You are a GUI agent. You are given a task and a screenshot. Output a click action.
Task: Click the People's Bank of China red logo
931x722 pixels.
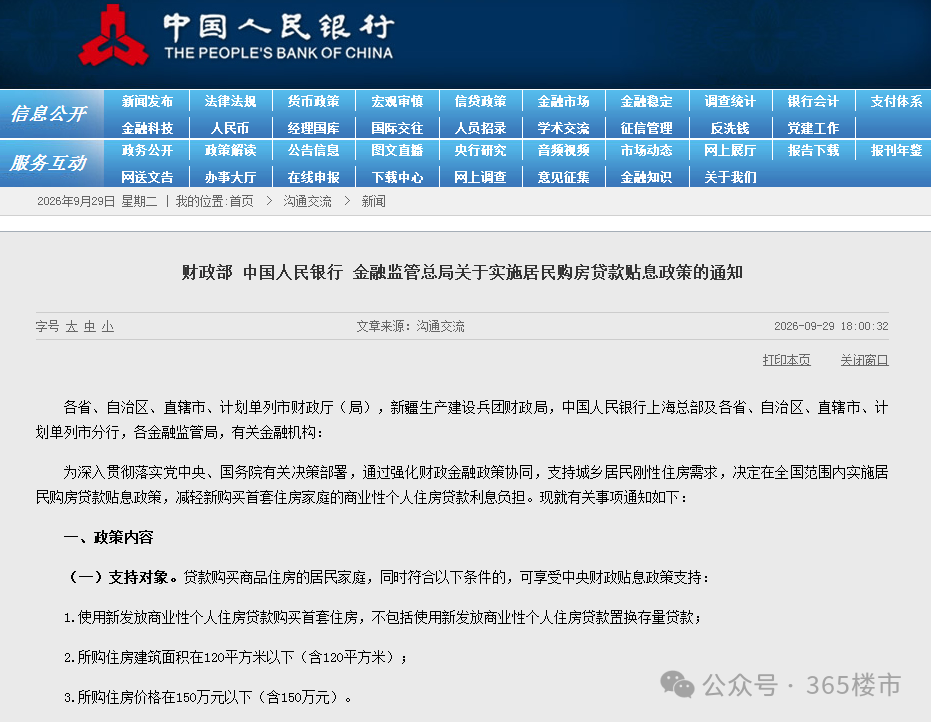tap(113, 36)
